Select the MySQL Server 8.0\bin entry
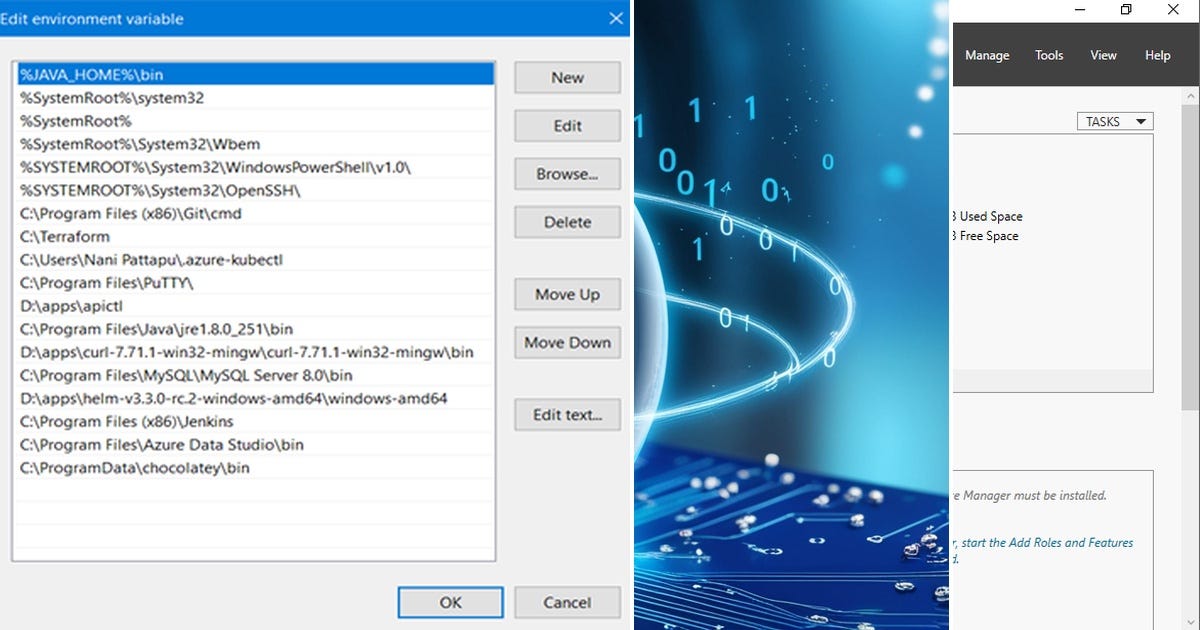 click(x=255, y=375)
